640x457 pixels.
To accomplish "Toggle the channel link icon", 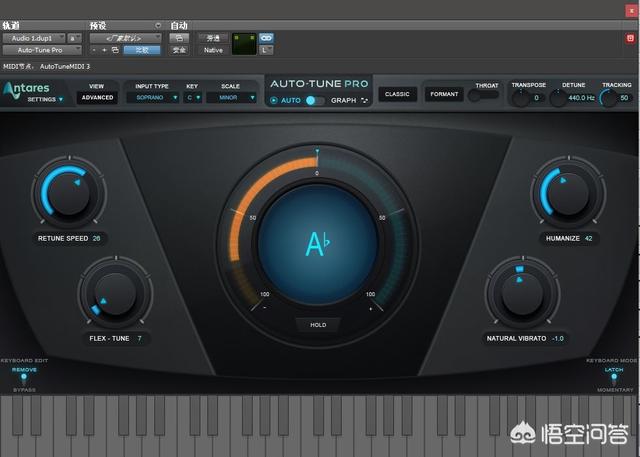I will 266,38.
